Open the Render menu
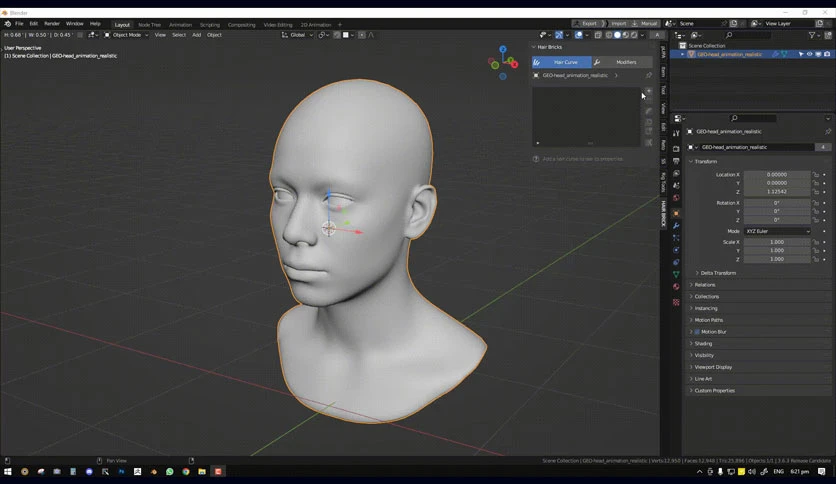Viewport: 836px width, 484px height. coord(52,24)
